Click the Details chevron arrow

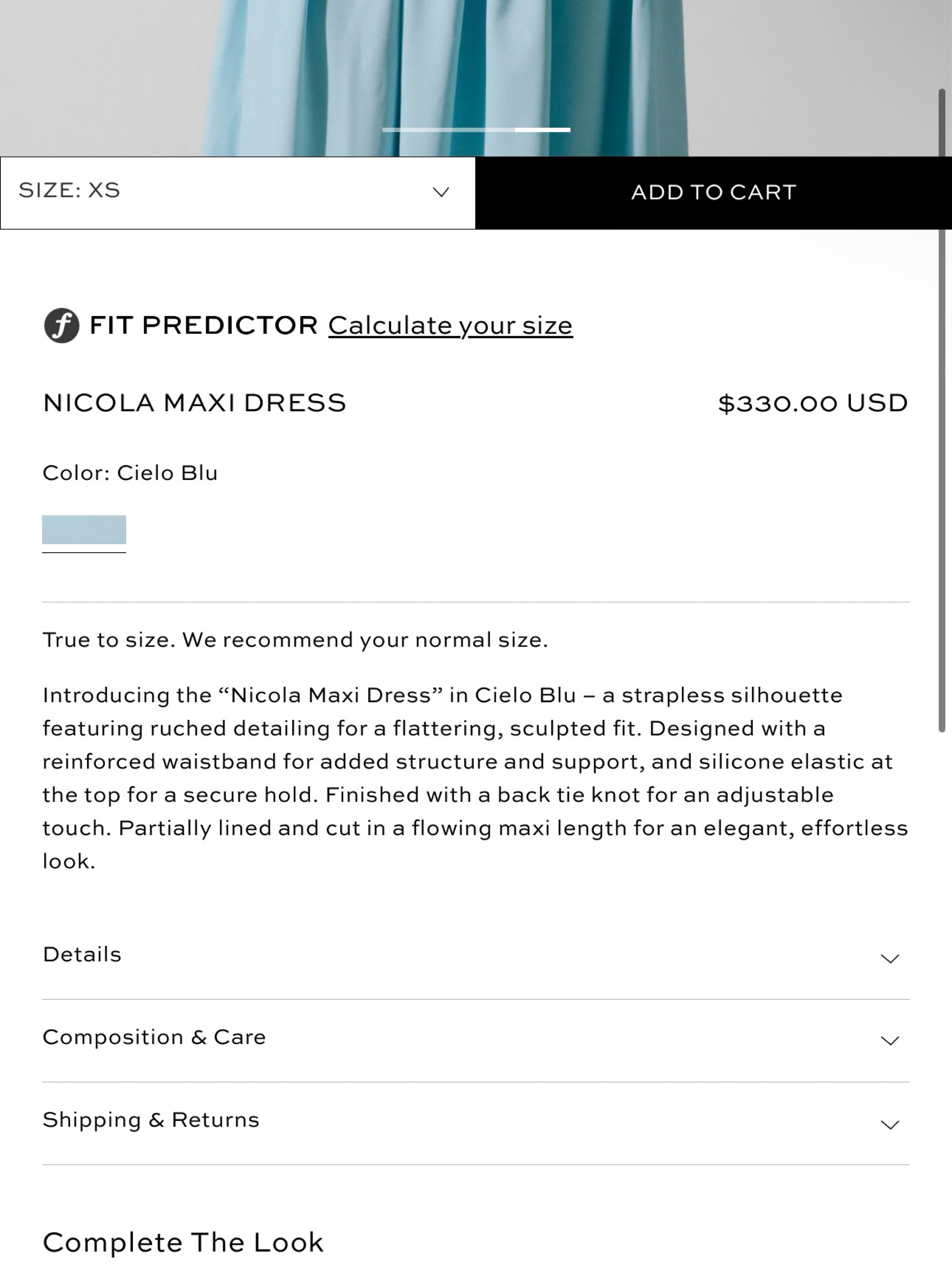click(889, 958)
